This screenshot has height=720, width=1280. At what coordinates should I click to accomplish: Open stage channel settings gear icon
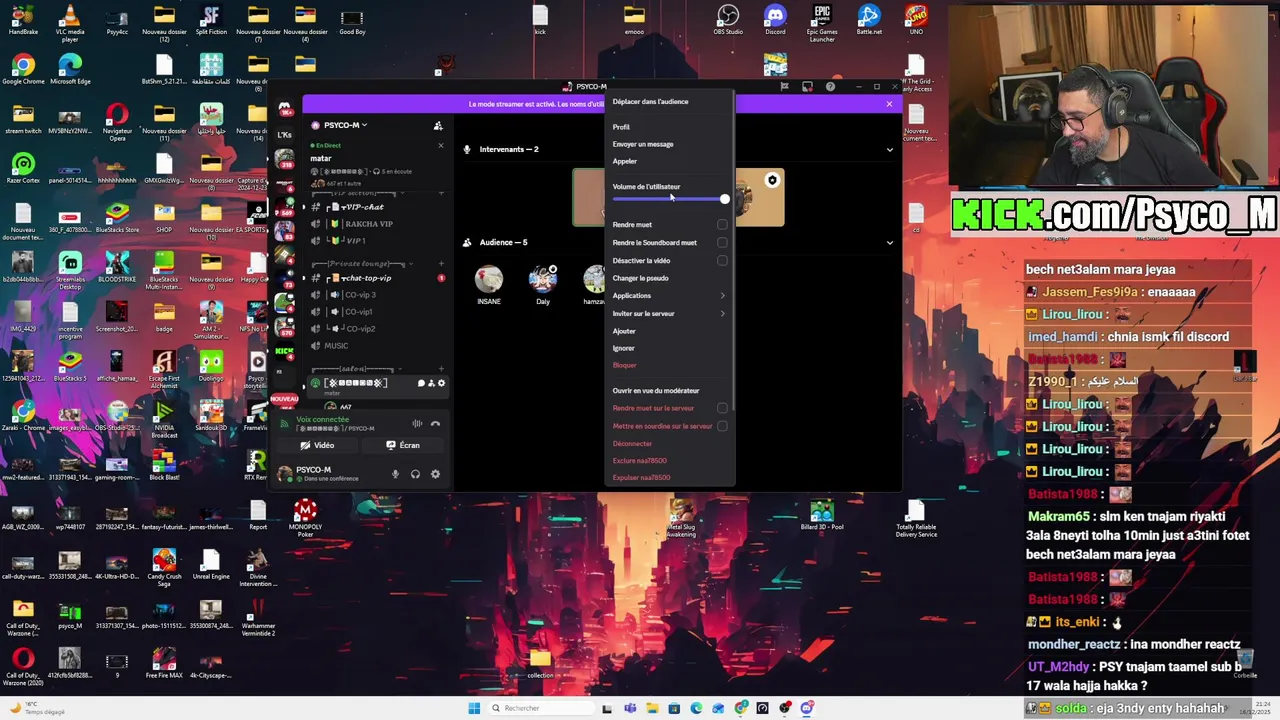[441, 383]
